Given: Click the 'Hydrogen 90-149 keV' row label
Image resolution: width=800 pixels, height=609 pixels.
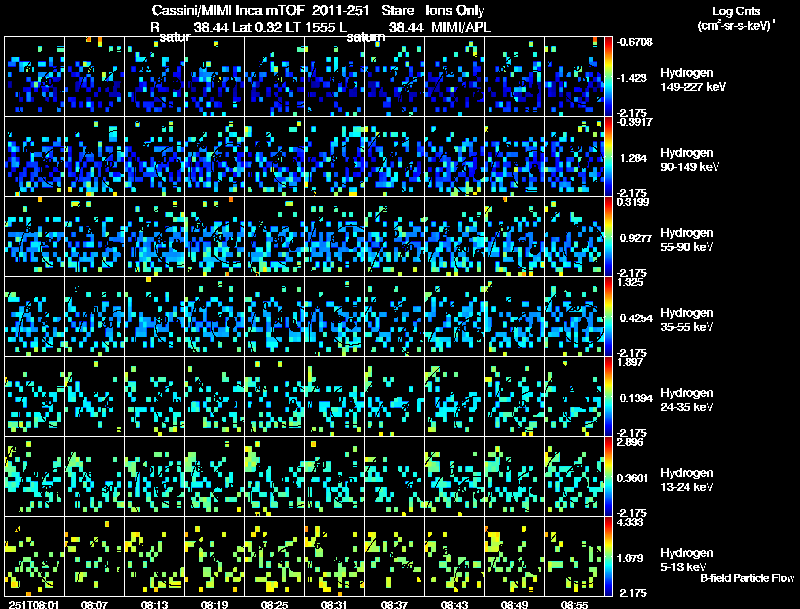Looking at the screenshot, I should click(x=689, y=160).
